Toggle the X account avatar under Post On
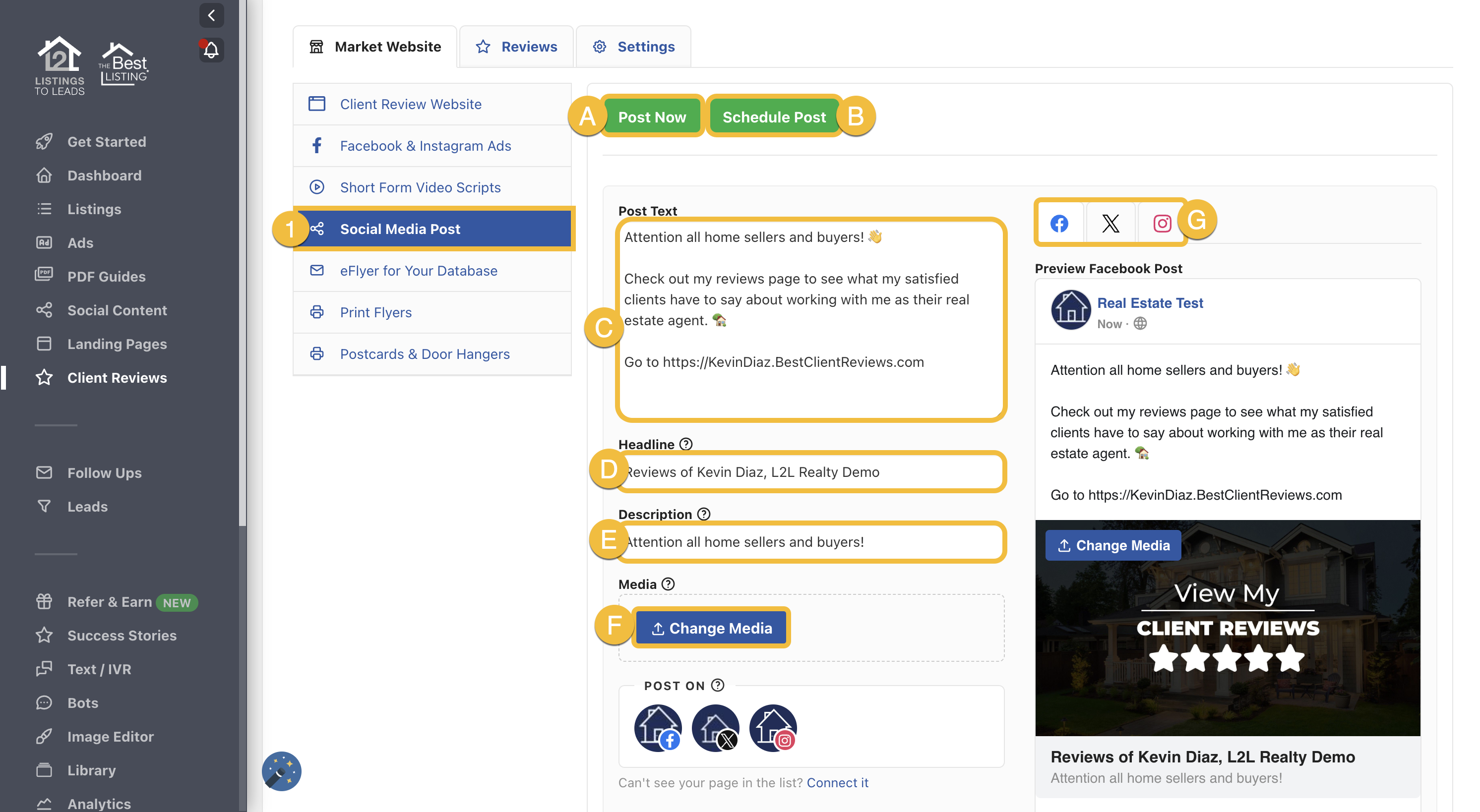The width and height of the screenshot is (1480, 812). click(x=715, y=728)
